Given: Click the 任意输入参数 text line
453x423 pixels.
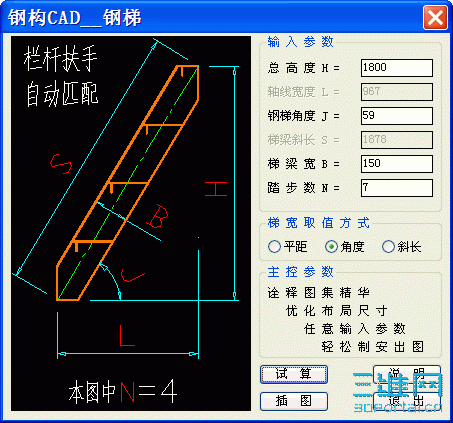Looking at the screenshot, I should click(x=354, y=329).
